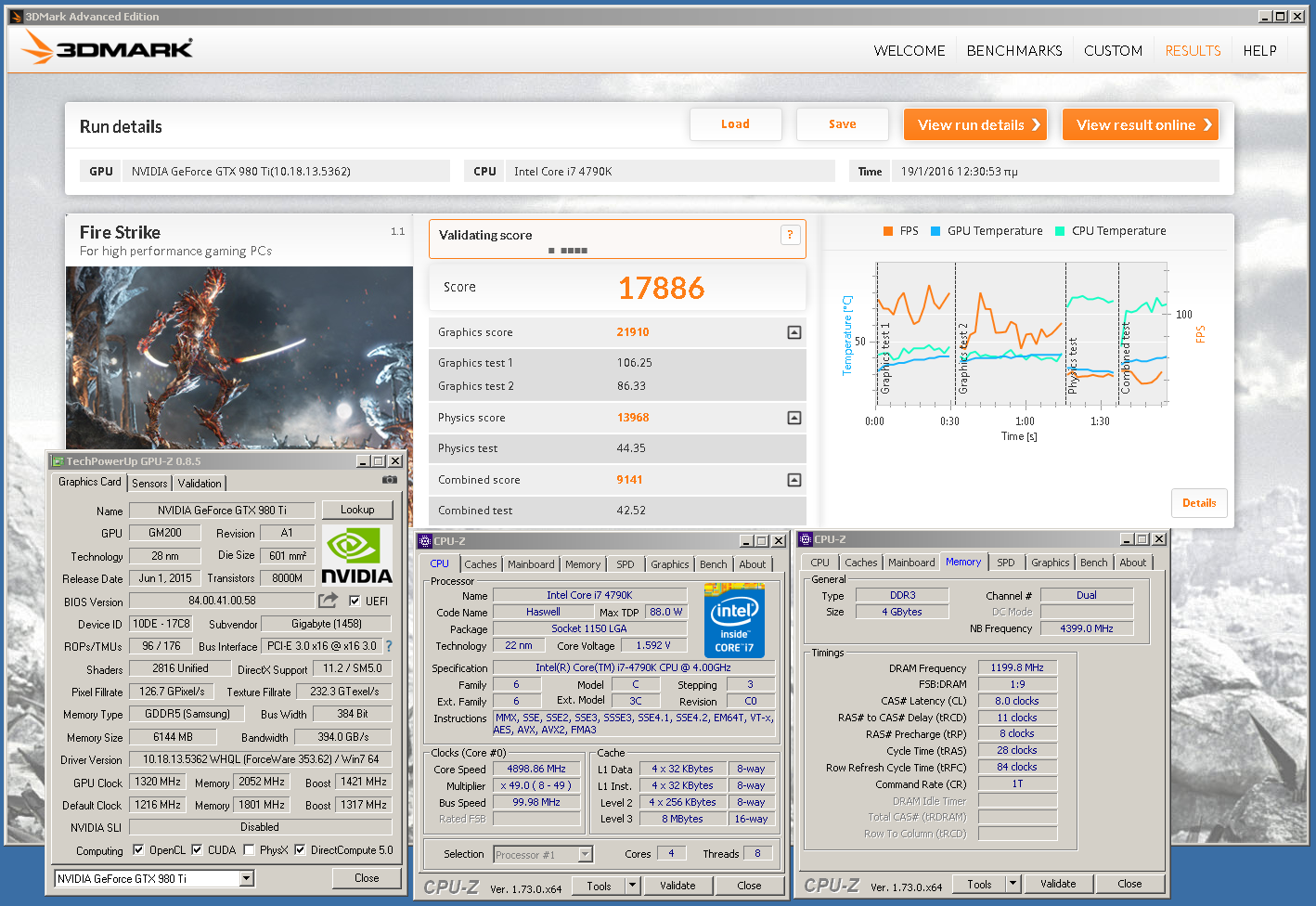Toggle the OpenCL checkbox

tap(138, 849)
